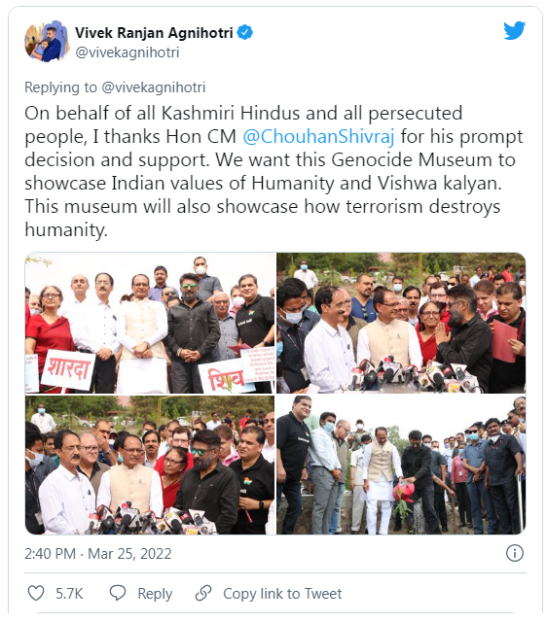The image size is (547, 622).
Task: Select 'Copy link to Tweet'
Action: (x=282, y=593)
